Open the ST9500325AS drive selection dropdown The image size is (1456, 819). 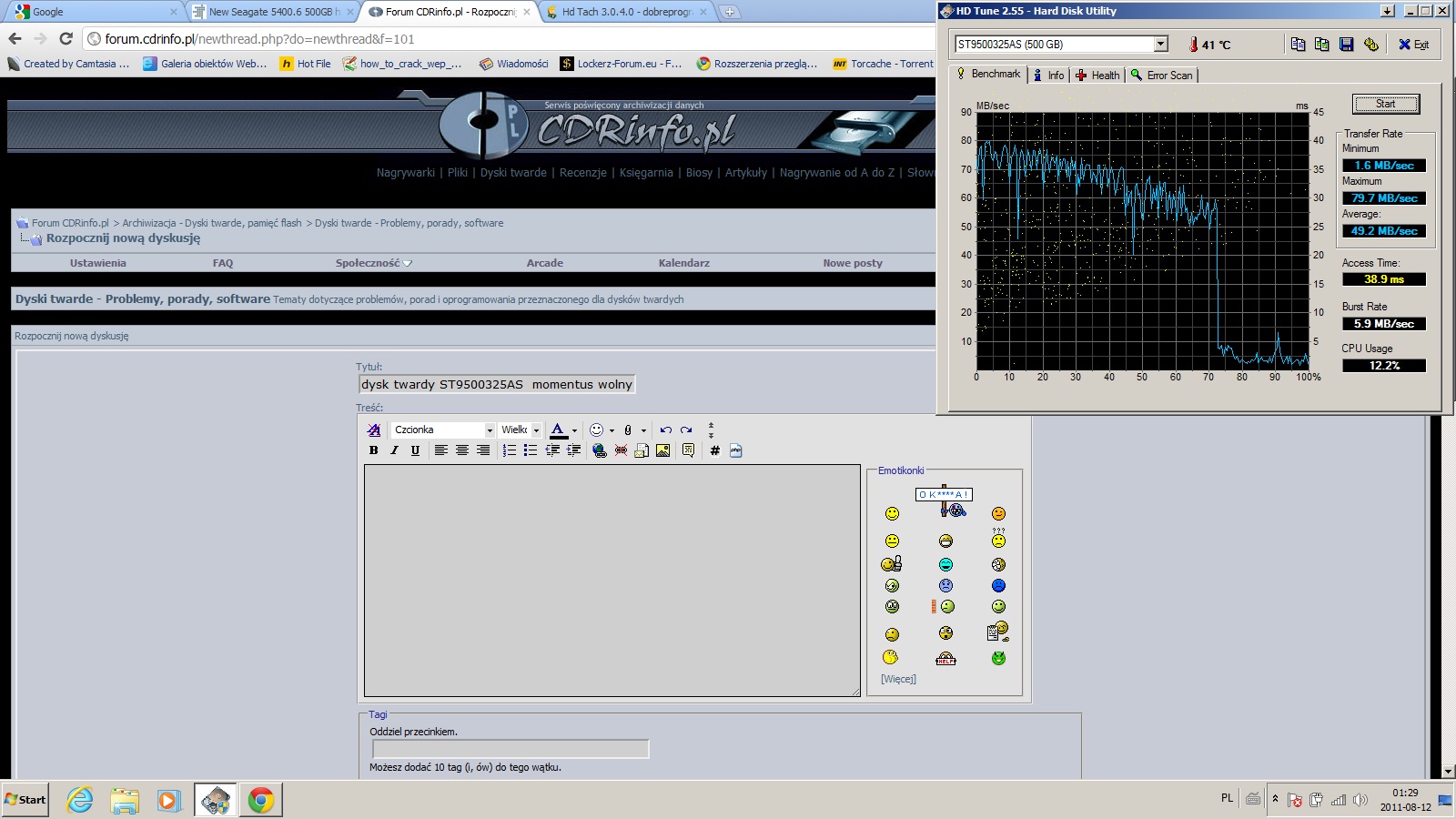[1160, 44]
